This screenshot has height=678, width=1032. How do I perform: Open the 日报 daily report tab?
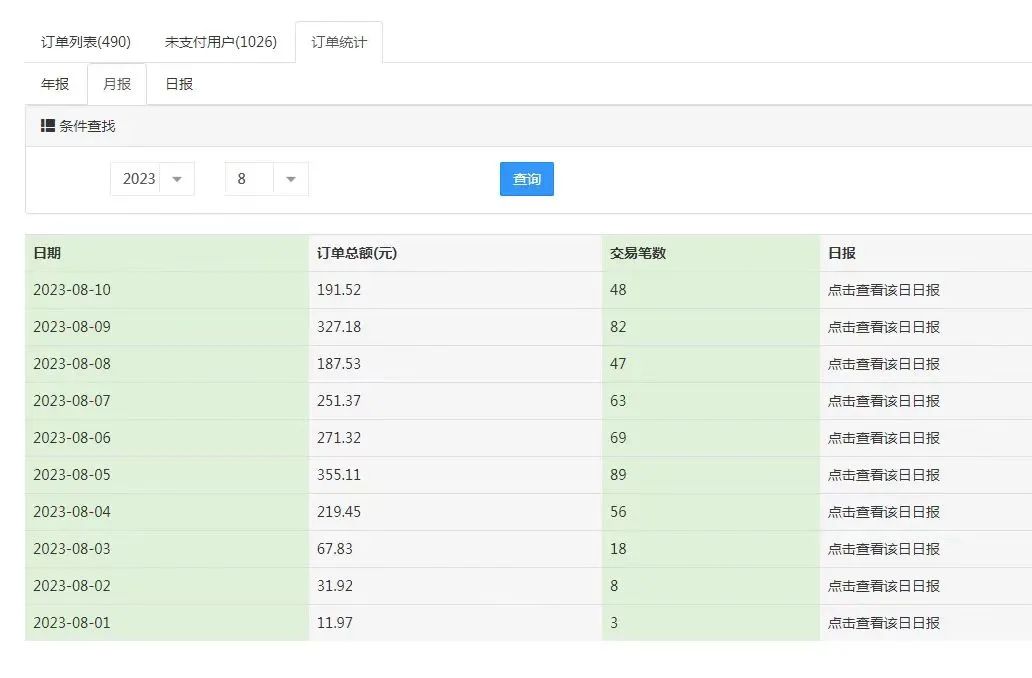[x=177, y=84]
